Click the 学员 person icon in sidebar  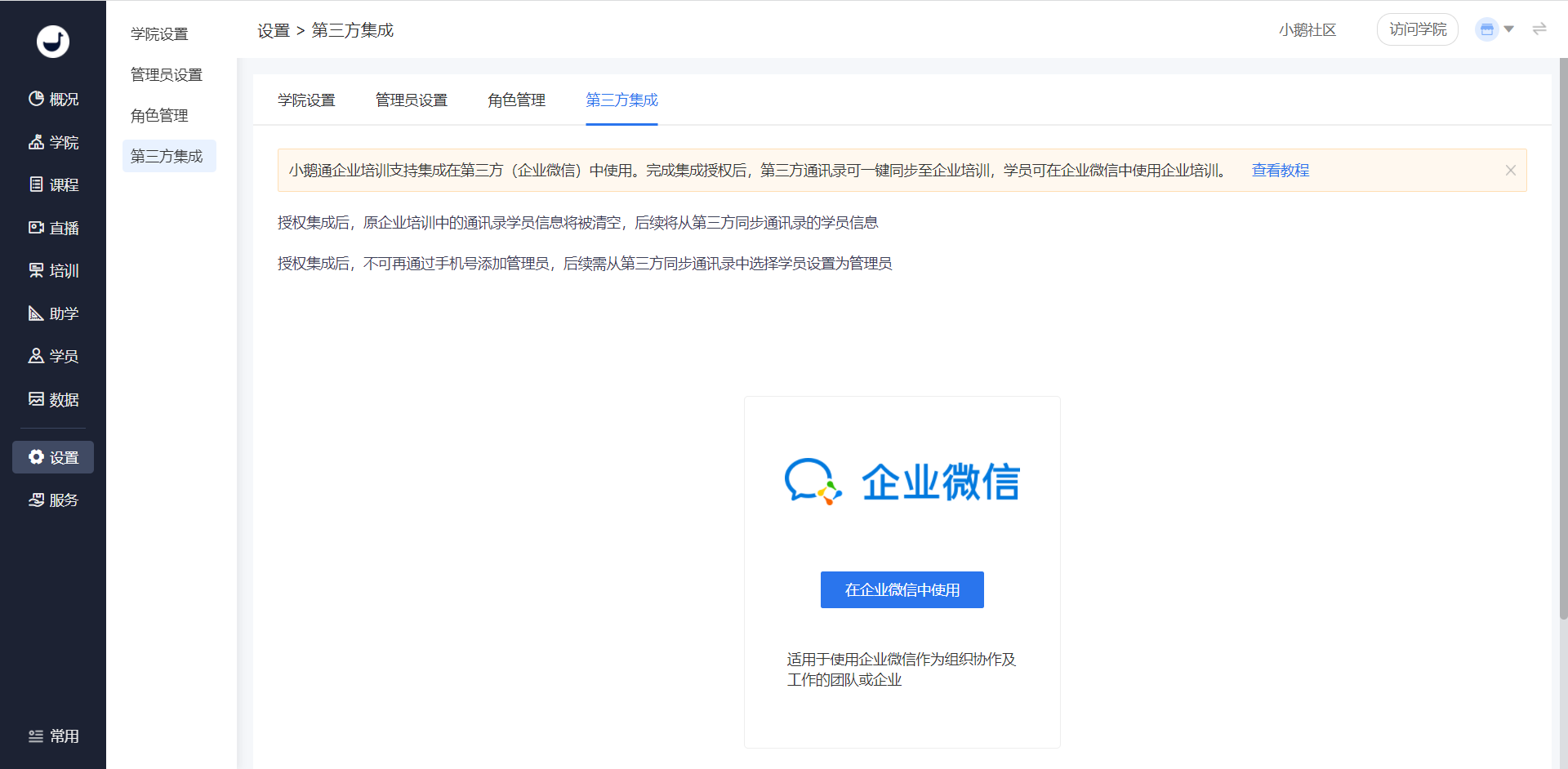[x=36, y=356]
